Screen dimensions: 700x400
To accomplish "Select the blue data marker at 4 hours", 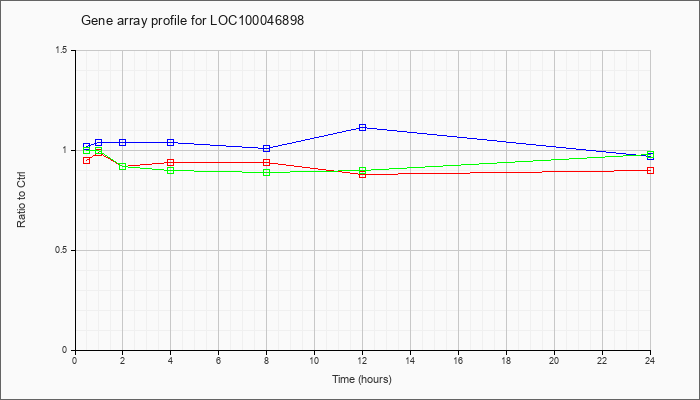I will 171,142.
